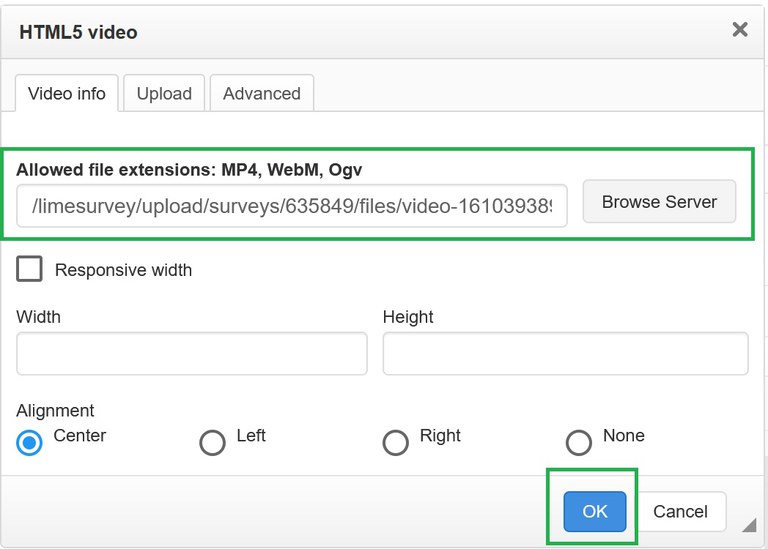This screenshot has height=549, width=768.
Task: Choose the Left alignment radio button
Action: click(x=212, y=442)
